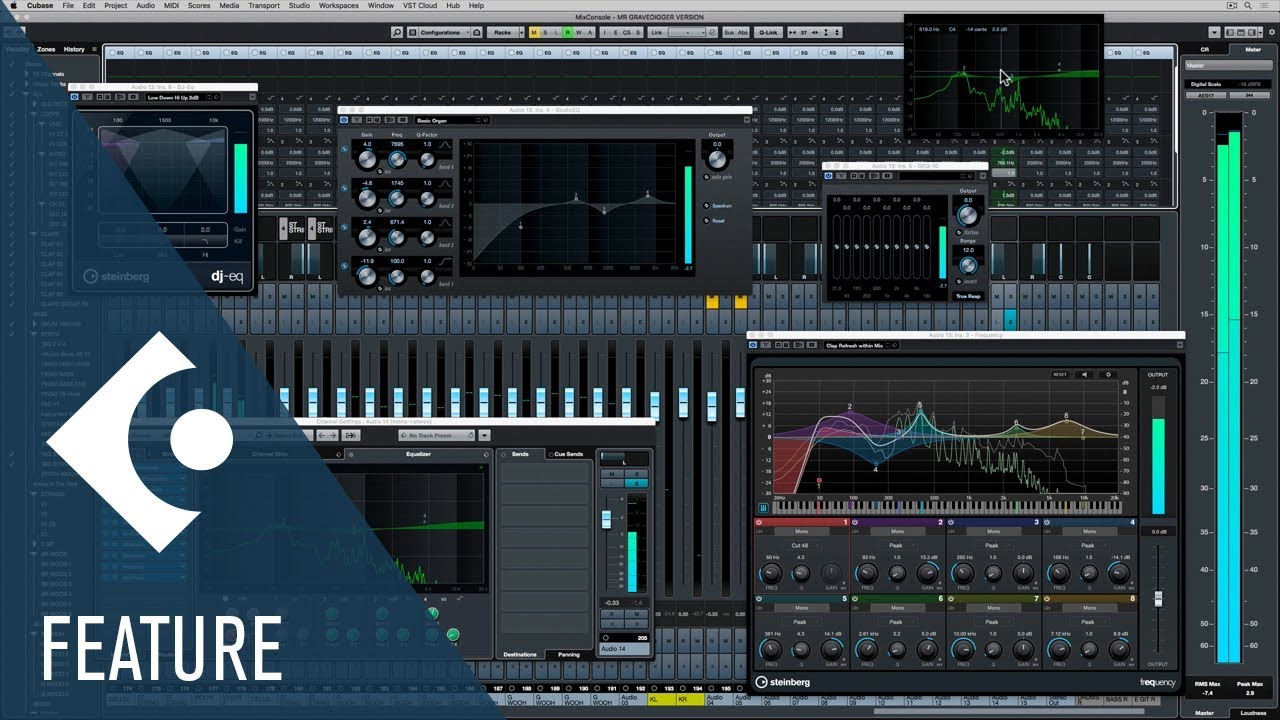Open band 4 Mono channel mode selector
Screen dimensions: 1280x720
[1088, 532]
